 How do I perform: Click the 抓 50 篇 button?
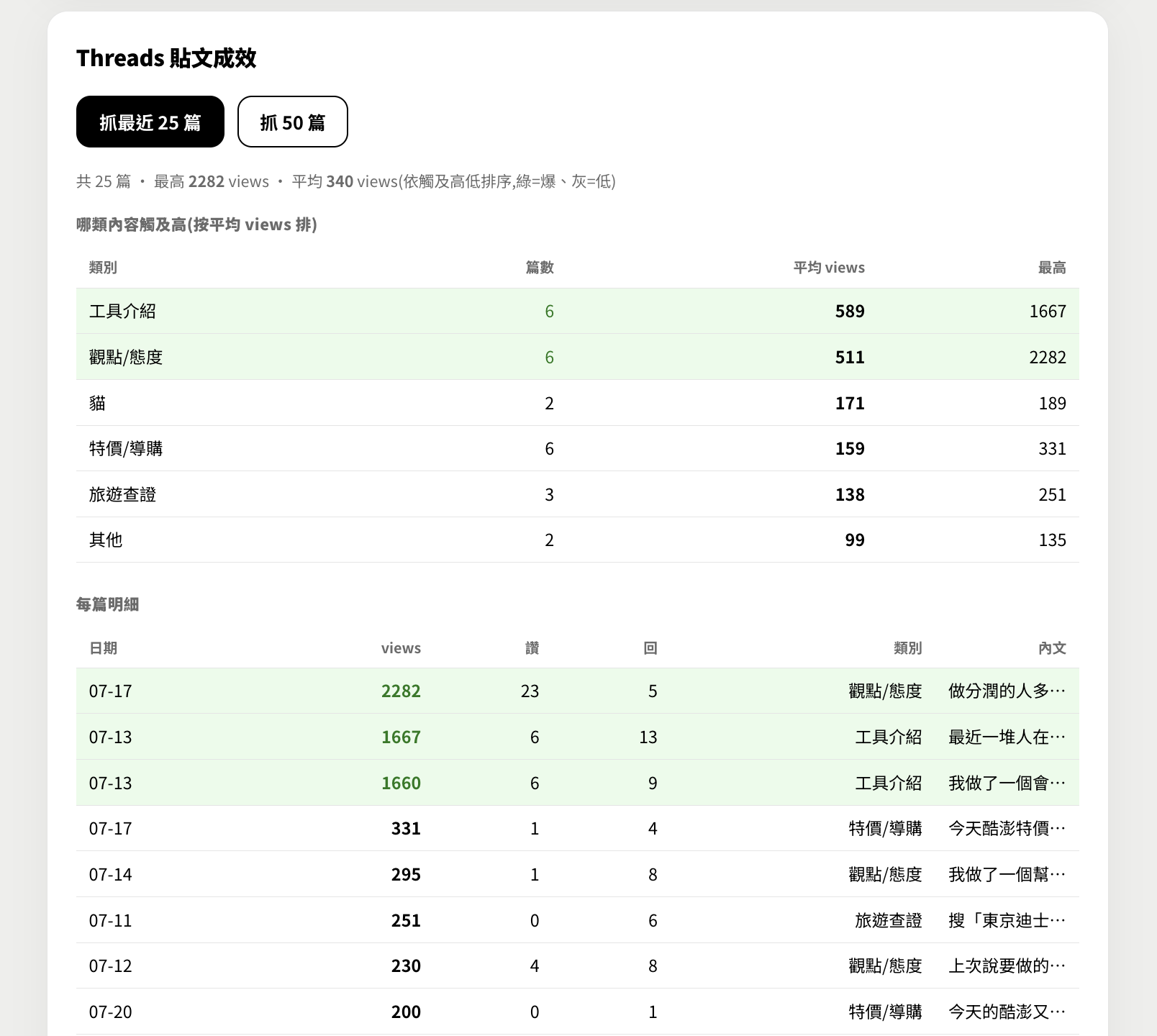click(x=293, y=122)
